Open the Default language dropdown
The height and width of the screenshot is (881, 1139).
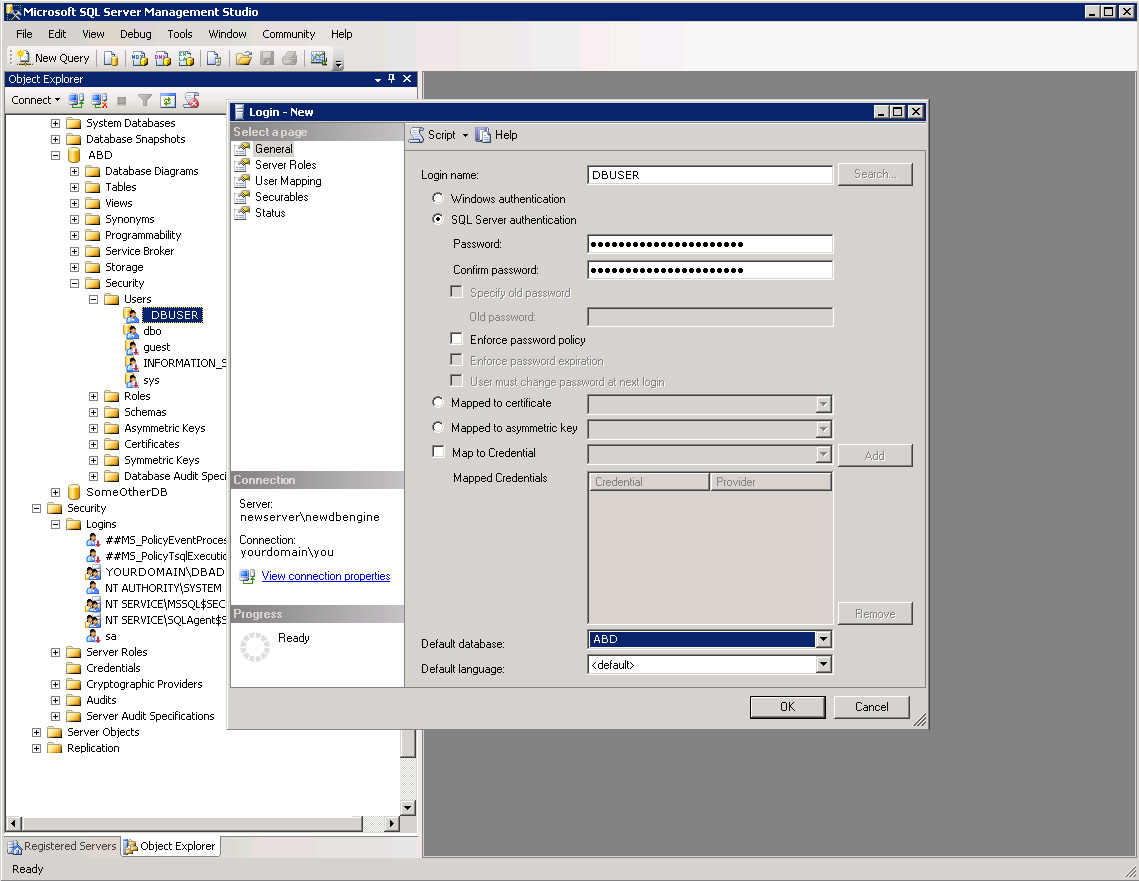pyautogui.click(x=823, y=665)
